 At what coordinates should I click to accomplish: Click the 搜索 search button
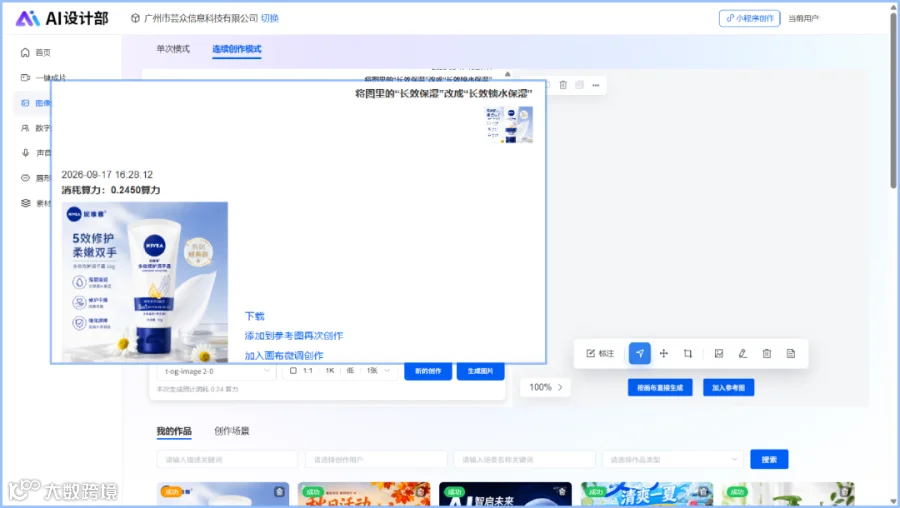(x=769, y=459)
